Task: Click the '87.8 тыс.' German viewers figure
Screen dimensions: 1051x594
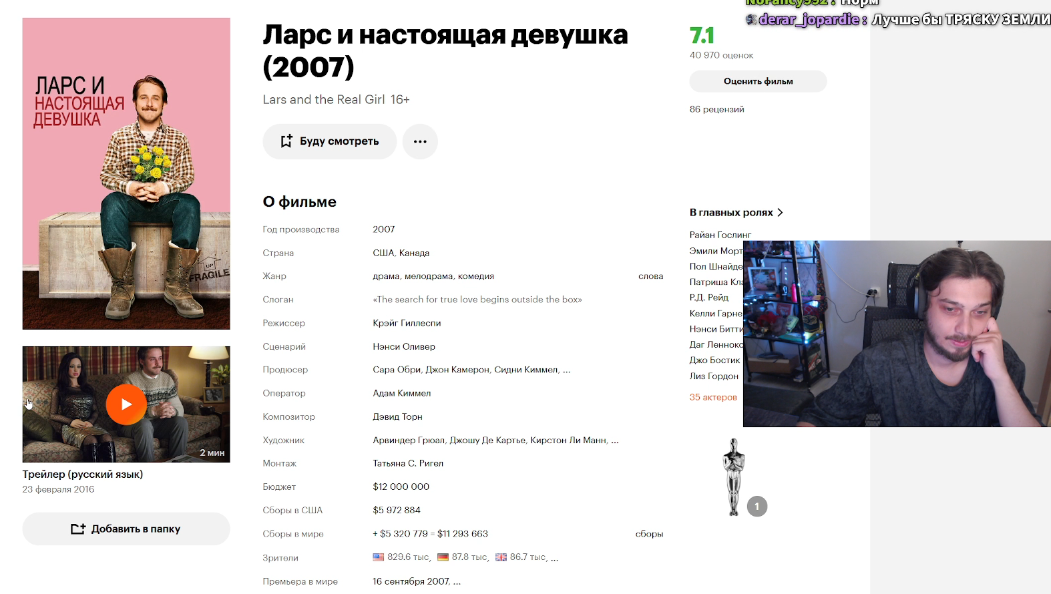Action: [x=469, y=557]
